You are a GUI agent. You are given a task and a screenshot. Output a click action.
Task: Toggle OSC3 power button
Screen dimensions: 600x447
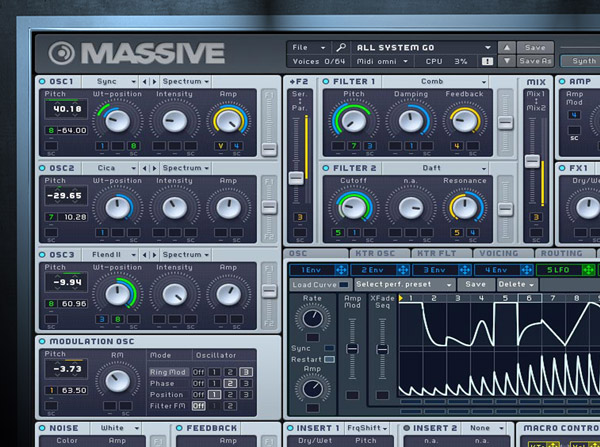pyautogui.click(x=42, y=255)
